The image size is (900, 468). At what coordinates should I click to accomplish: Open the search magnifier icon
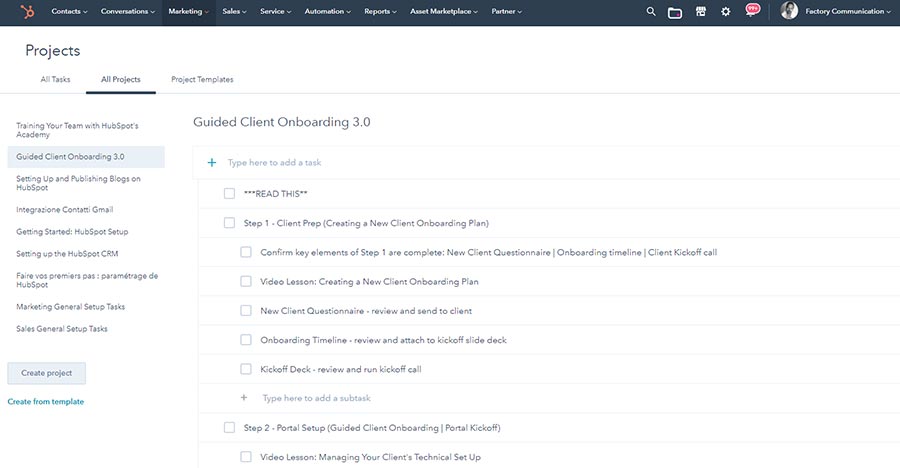click(651, 11)
